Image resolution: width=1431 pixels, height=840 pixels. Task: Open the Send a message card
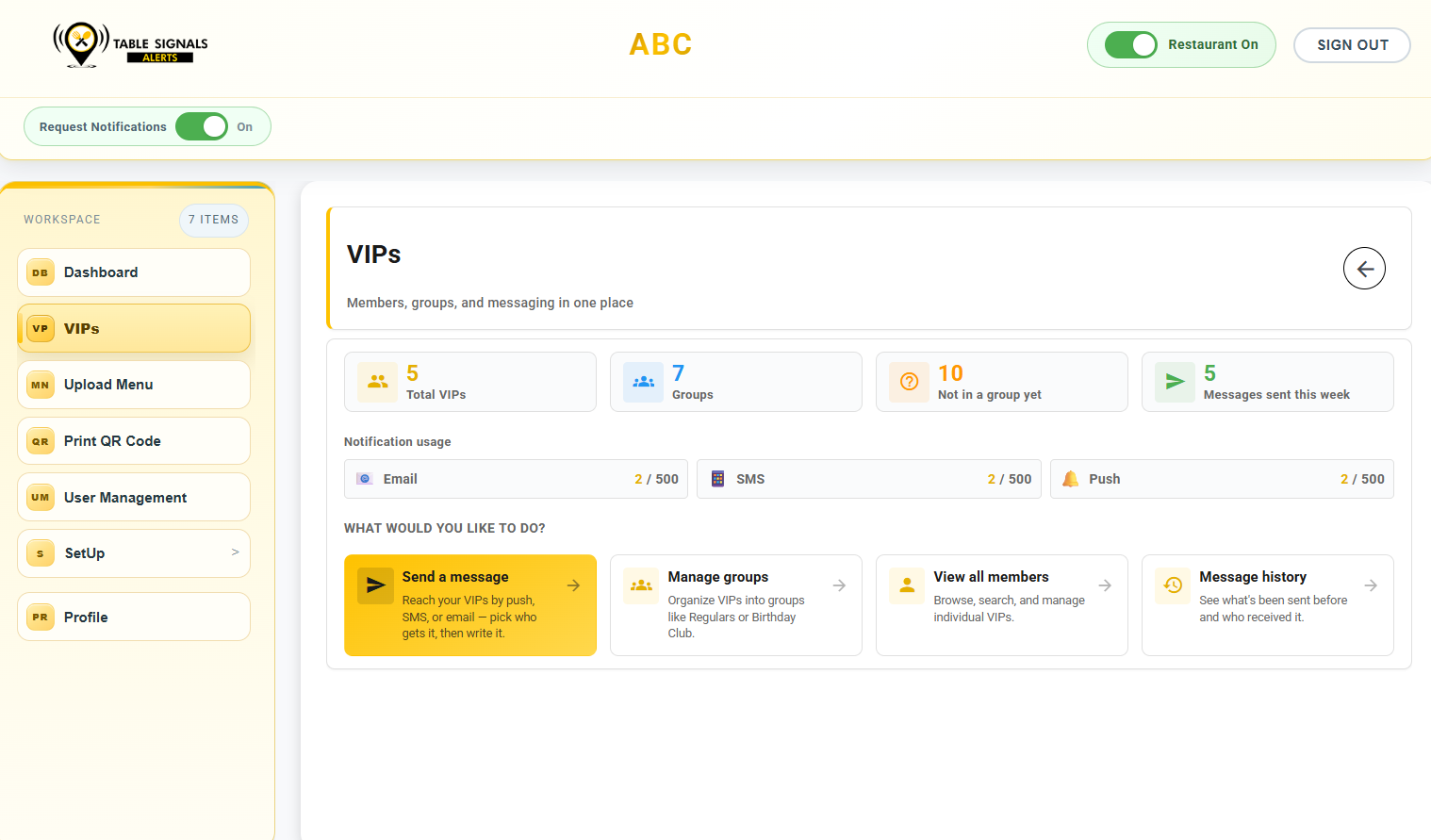point(470,605)
